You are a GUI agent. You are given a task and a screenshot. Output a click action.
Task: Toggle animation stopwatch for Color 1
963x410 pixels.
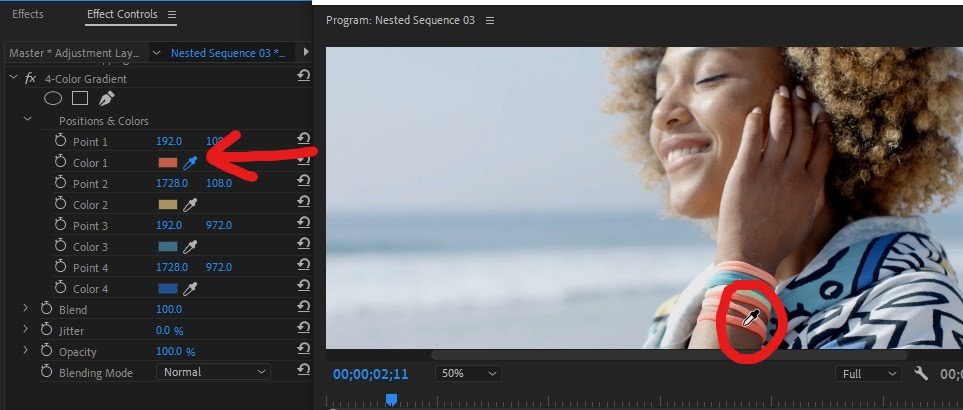(x=60, y=162)
